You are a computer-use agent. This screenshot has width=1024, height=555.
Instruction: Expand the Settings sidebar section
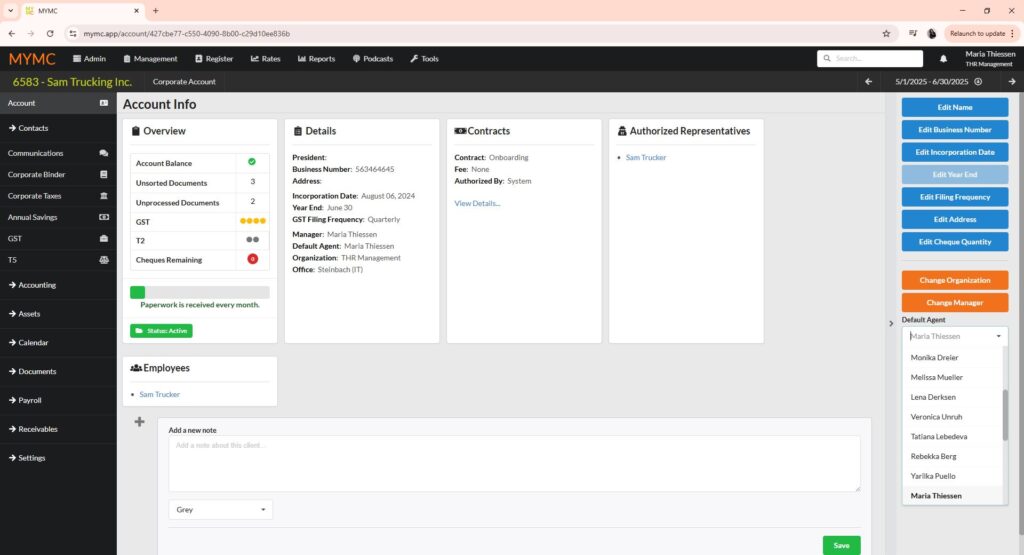click(58, 458)
